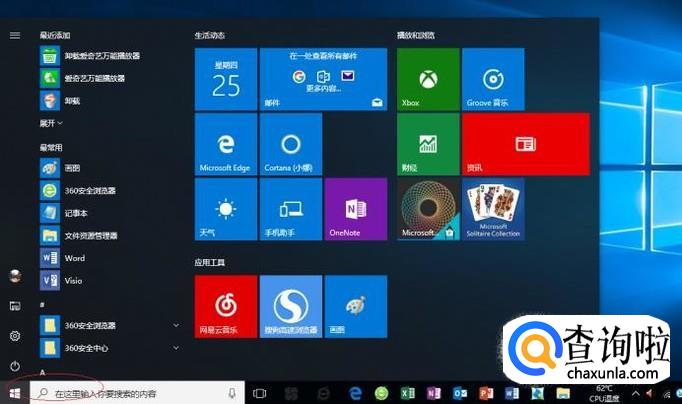Screen dimensions: 682x404
Task: Launch the OneNote tile
Action: coord(355,209)
